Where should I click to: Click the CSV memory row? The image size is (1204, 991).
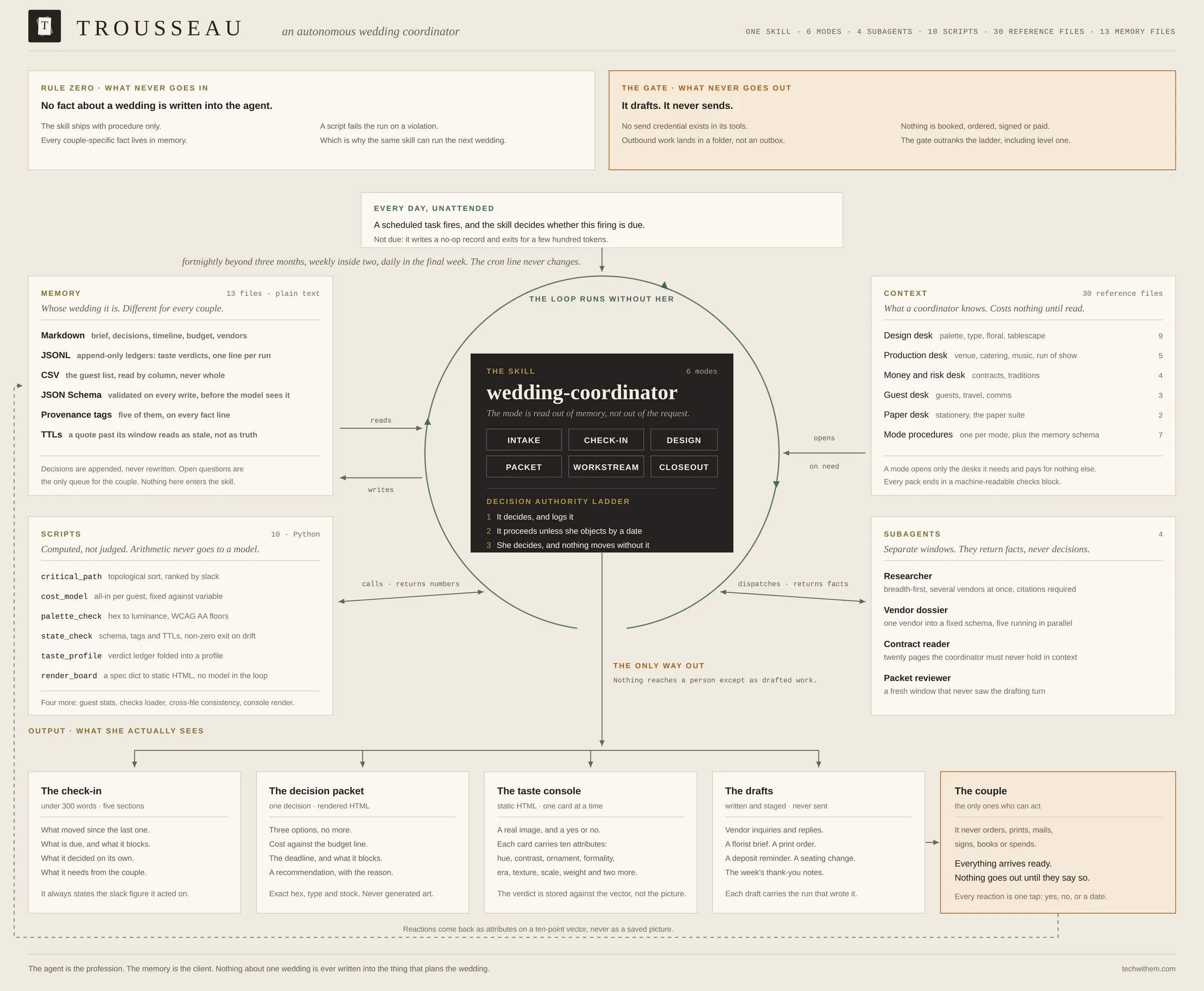(x=133, y=375)
